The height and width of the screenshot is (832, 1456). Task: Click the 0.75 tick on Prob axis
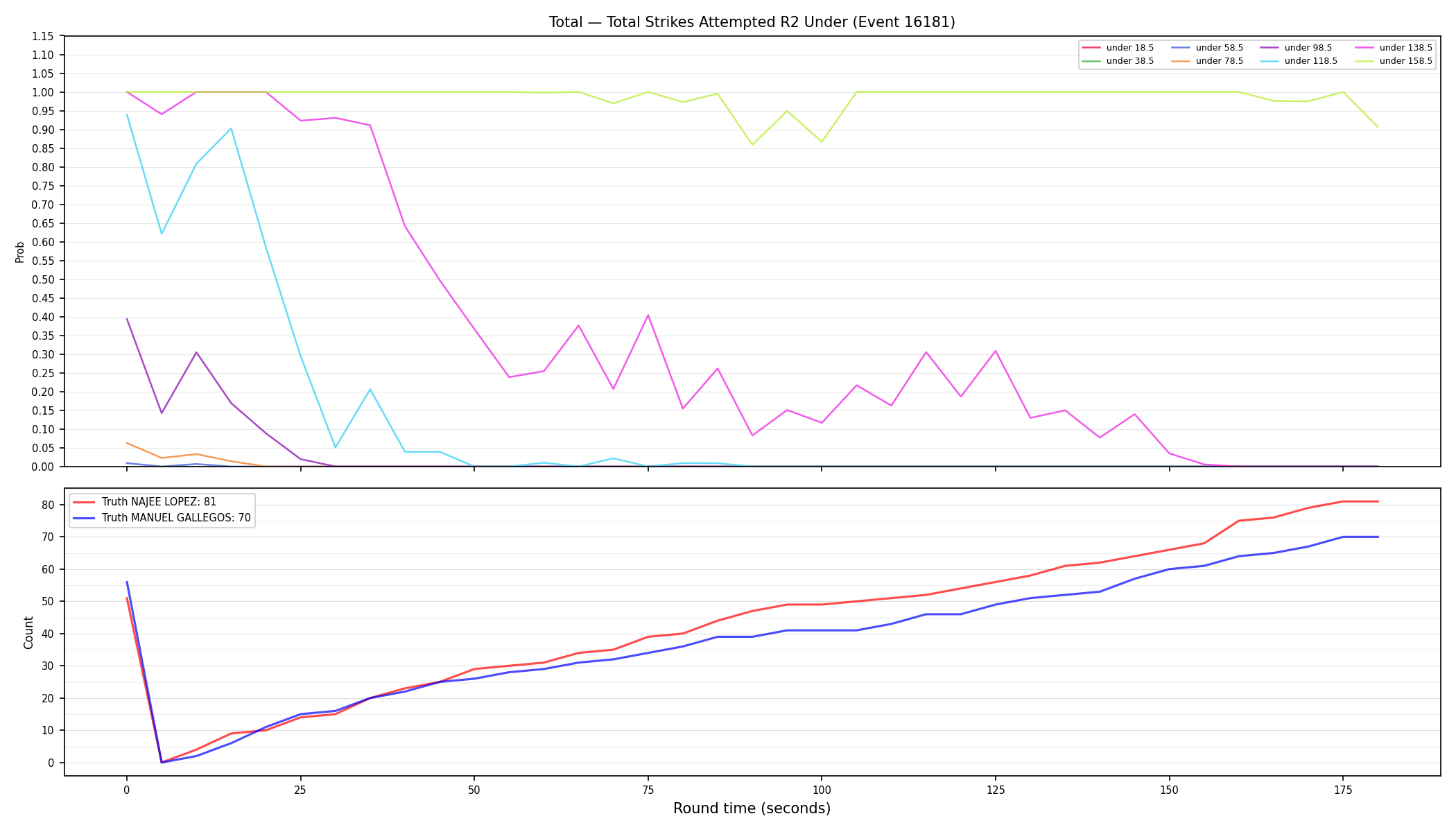point(43,186)
